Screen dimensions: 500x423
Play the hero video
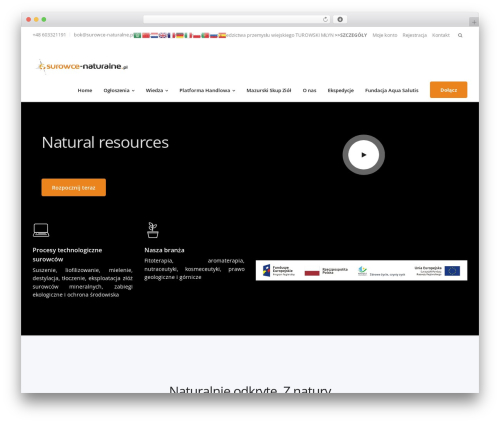(364, 155)
